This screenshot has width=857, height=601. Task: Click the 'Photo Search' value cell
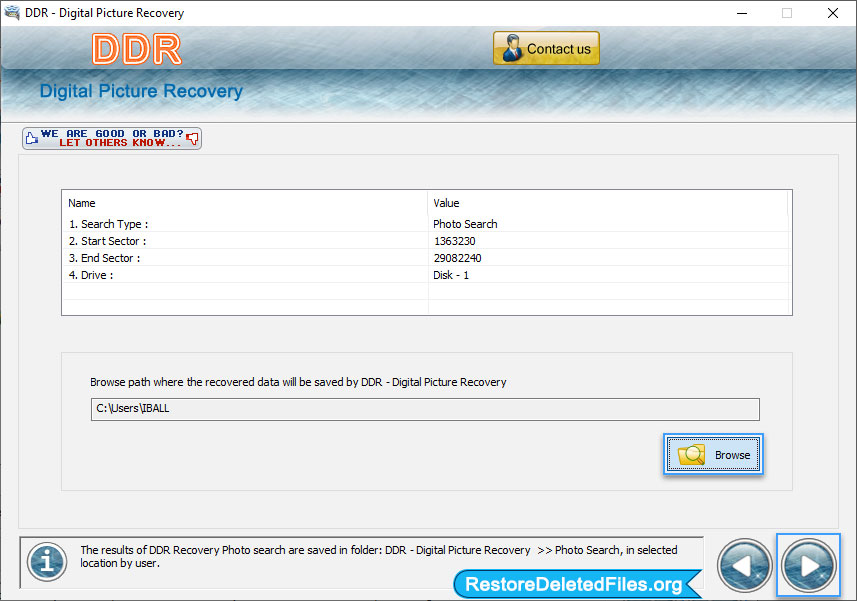coord(465,224)
